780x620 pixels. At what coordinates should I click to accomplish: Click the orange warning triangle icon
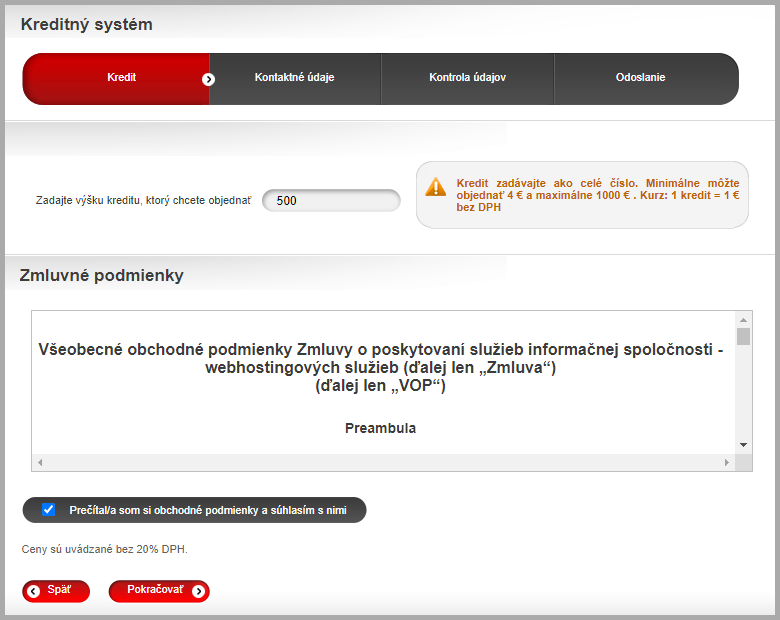click(x=436, y=187)
